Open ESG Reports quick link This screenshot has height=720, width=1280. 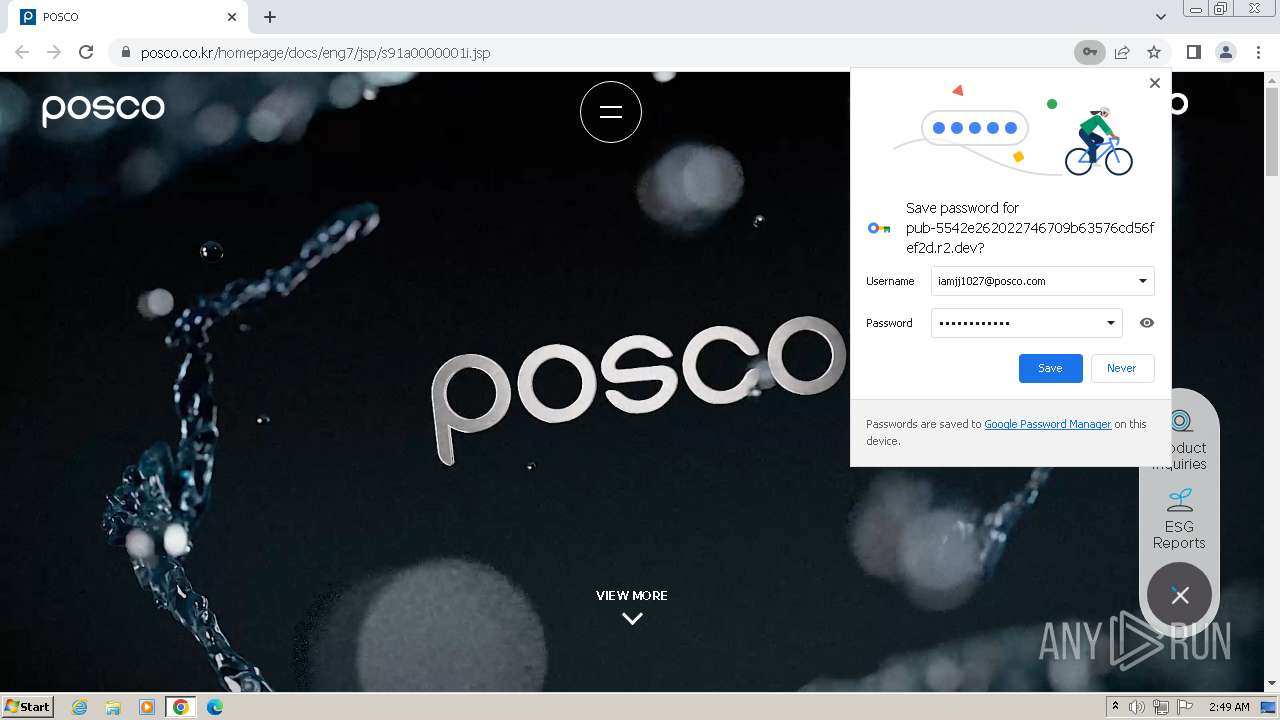[1179, 519]
